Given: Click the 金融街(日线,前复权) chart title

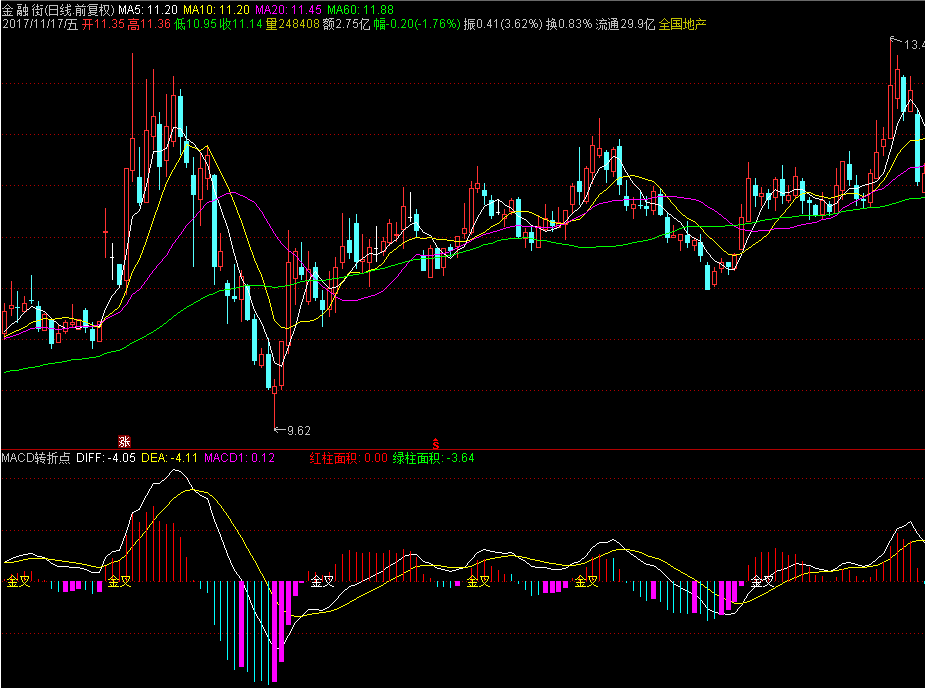Looking at the screenshot, I should [58, 9].
